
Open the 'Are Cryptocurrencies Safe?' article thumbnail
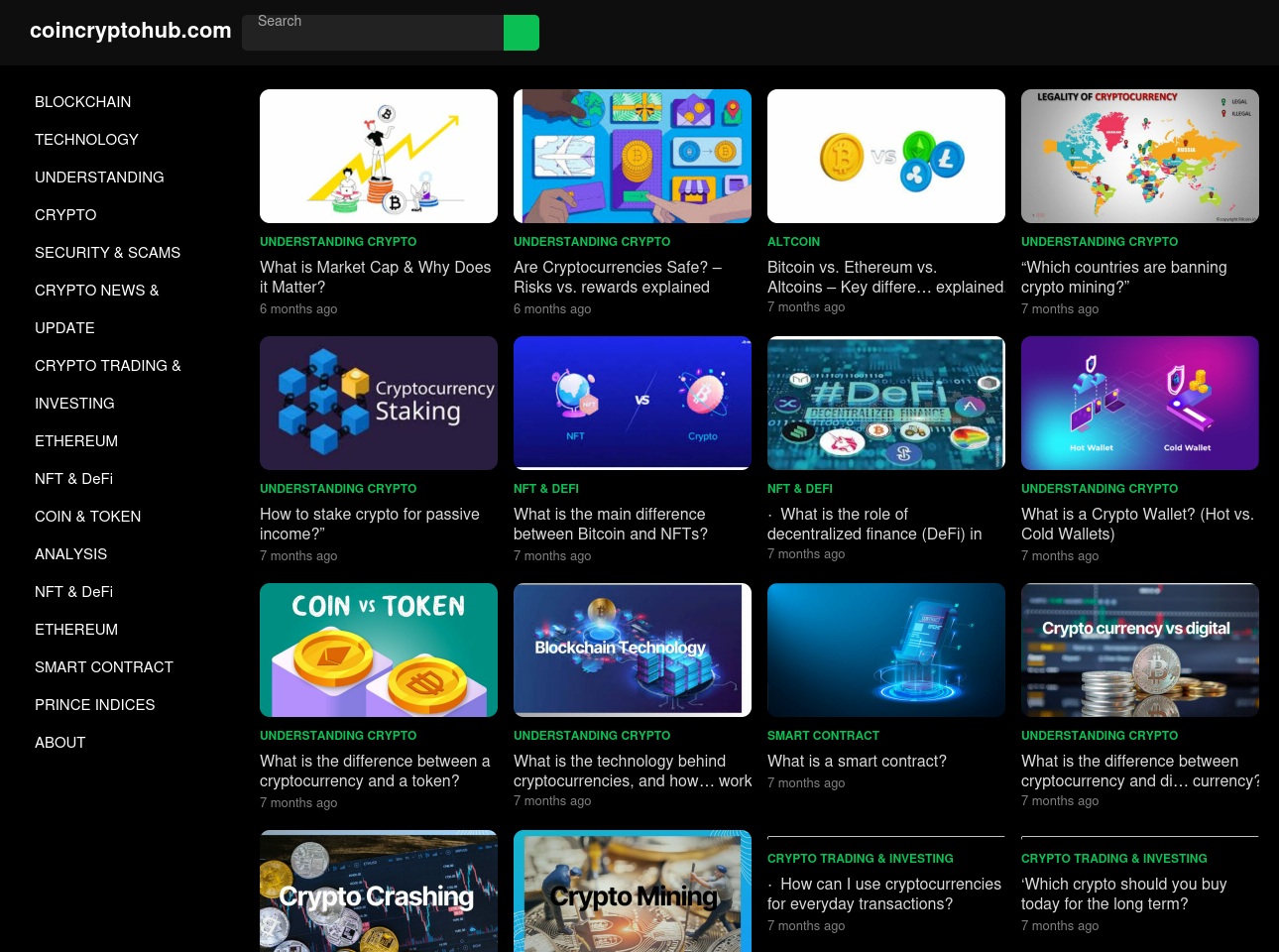[x=633, y=157]
